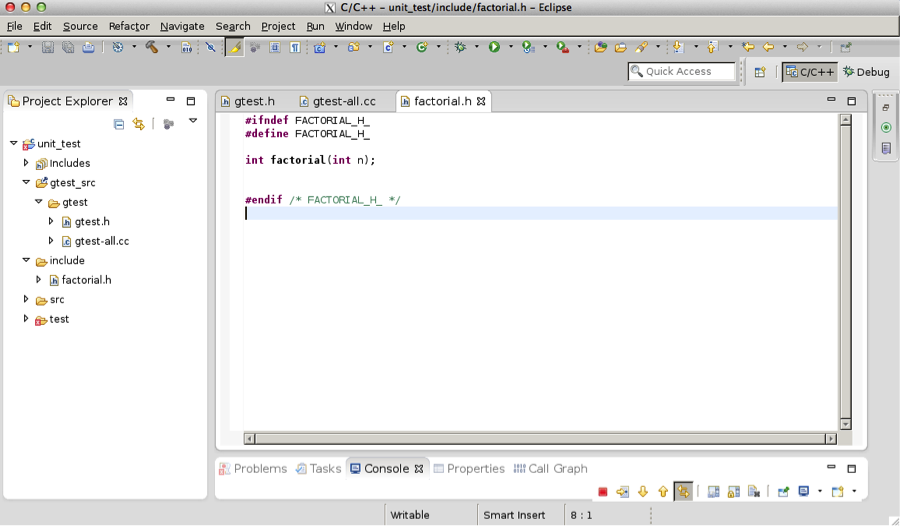This screenshot has height=526, width=900.
Task: Click Display Selected Console monitor icon
Action: click(x=804, y=492)
